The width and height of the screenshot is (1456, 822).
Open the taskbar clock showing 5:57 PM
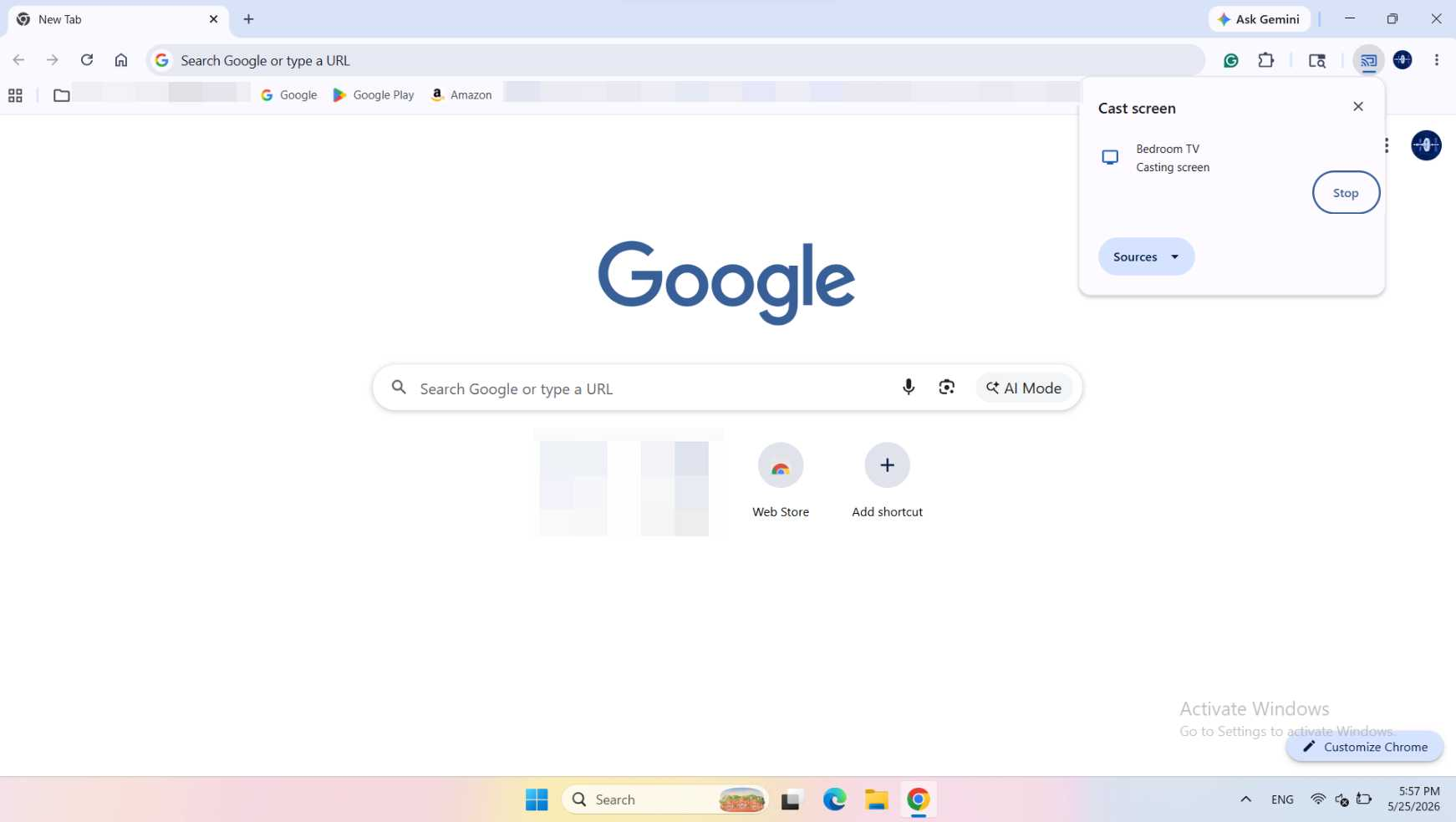click(x=1413, y=799)
